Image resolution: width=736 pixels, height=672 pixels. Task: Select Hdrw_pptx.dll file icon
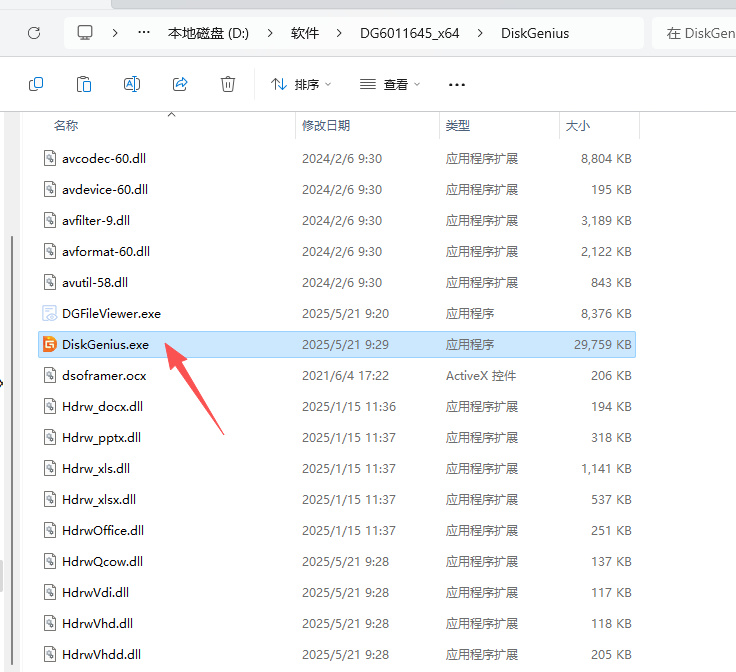click(x=50, y=437)
